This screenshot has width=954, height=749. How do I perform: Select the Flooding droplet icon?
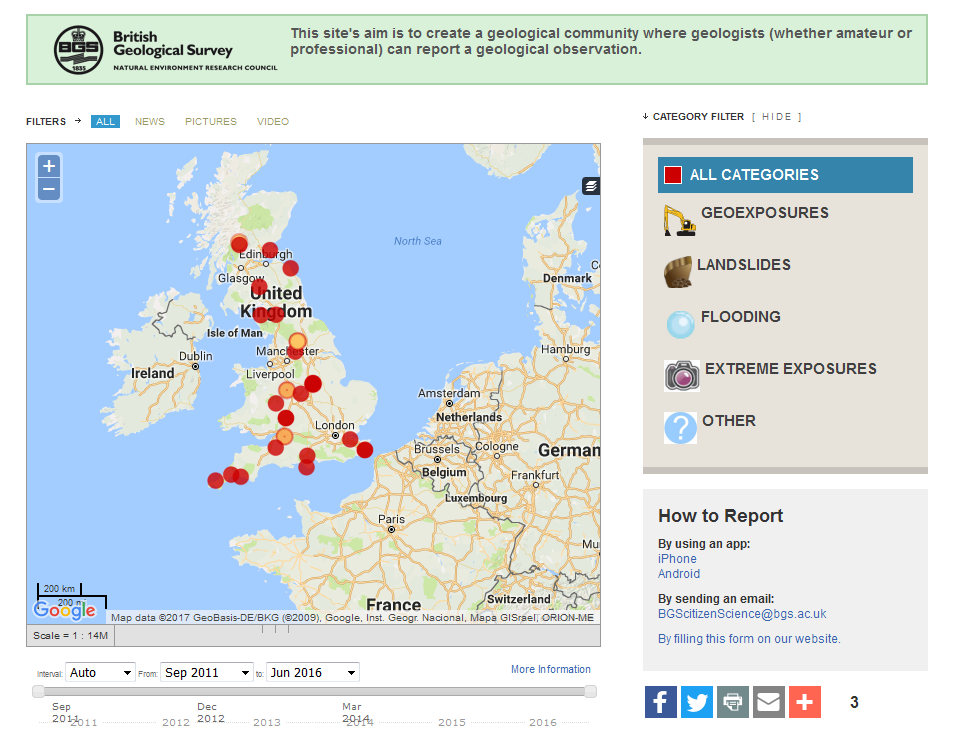point(679,324)
